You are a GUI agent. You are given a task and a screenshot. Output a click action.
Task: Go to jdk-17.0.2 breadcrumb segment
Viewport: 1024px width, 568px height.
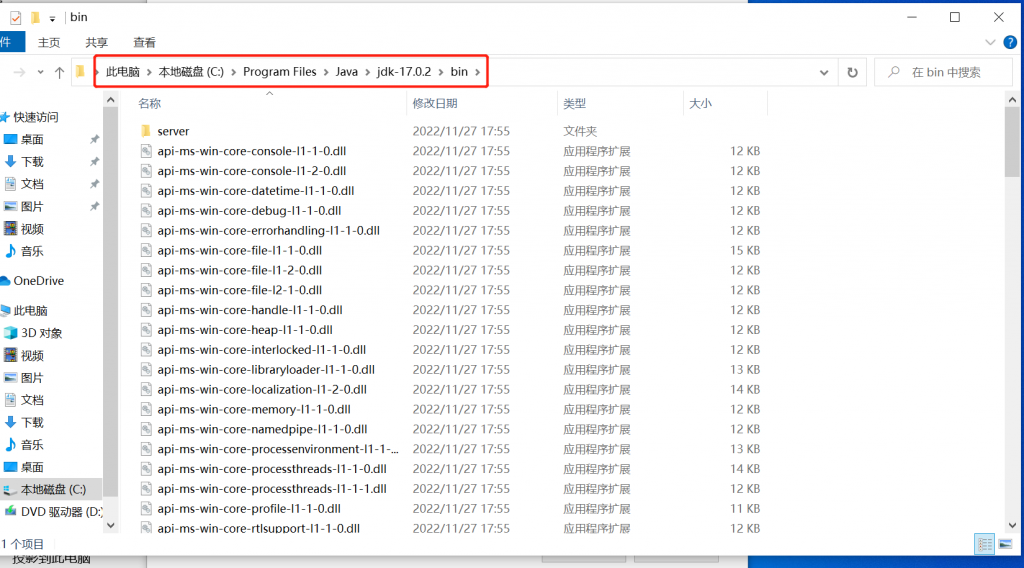404,72
